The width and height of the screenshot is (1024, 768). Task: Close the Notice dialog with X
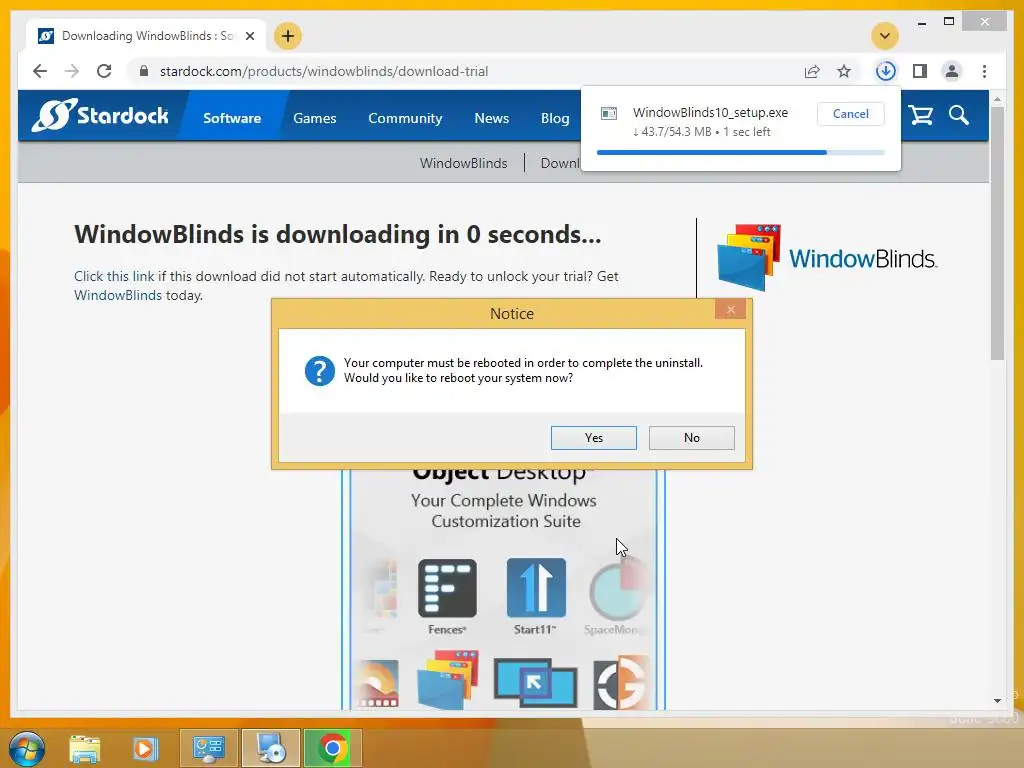coord(730,310)
